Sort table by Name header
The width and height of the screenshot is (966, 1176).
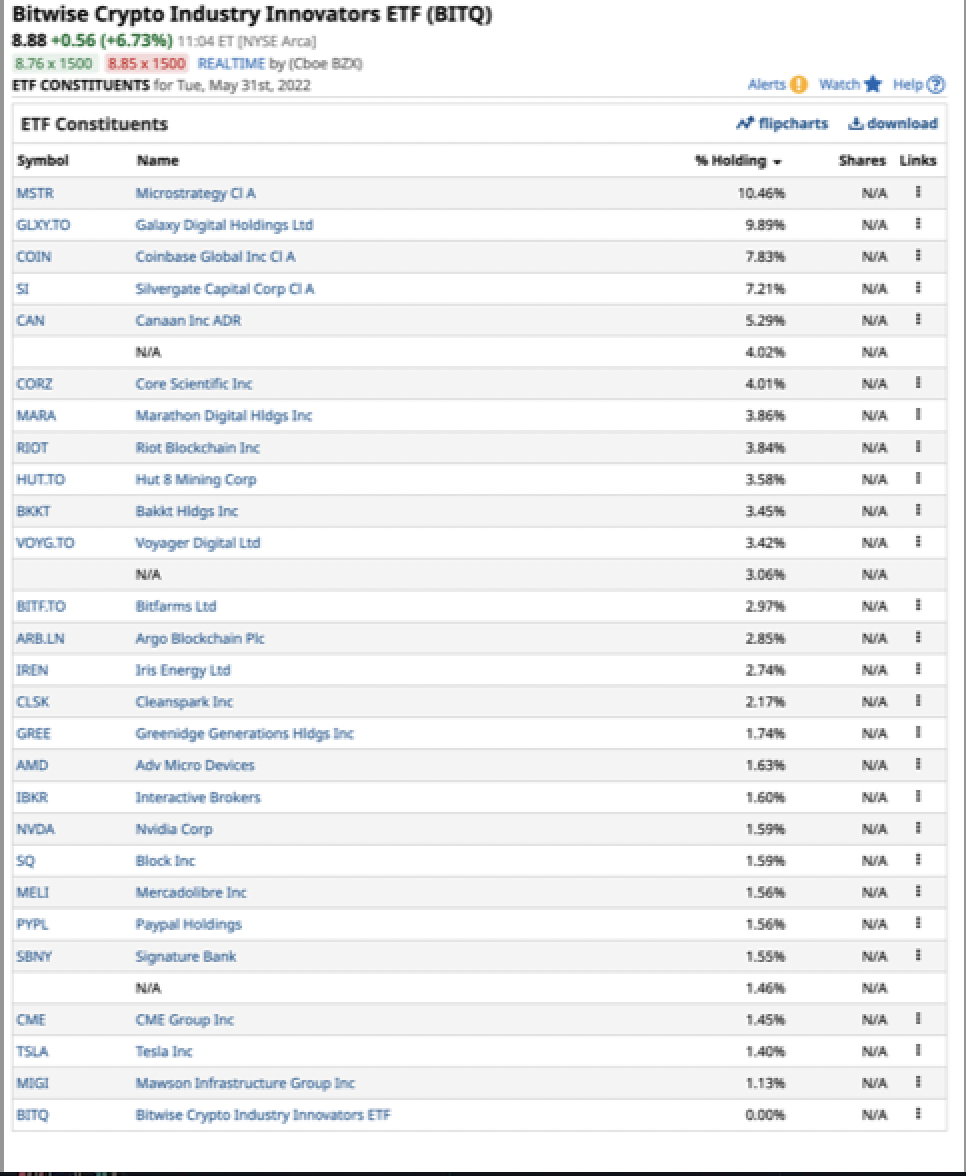(x=158, y=160)
